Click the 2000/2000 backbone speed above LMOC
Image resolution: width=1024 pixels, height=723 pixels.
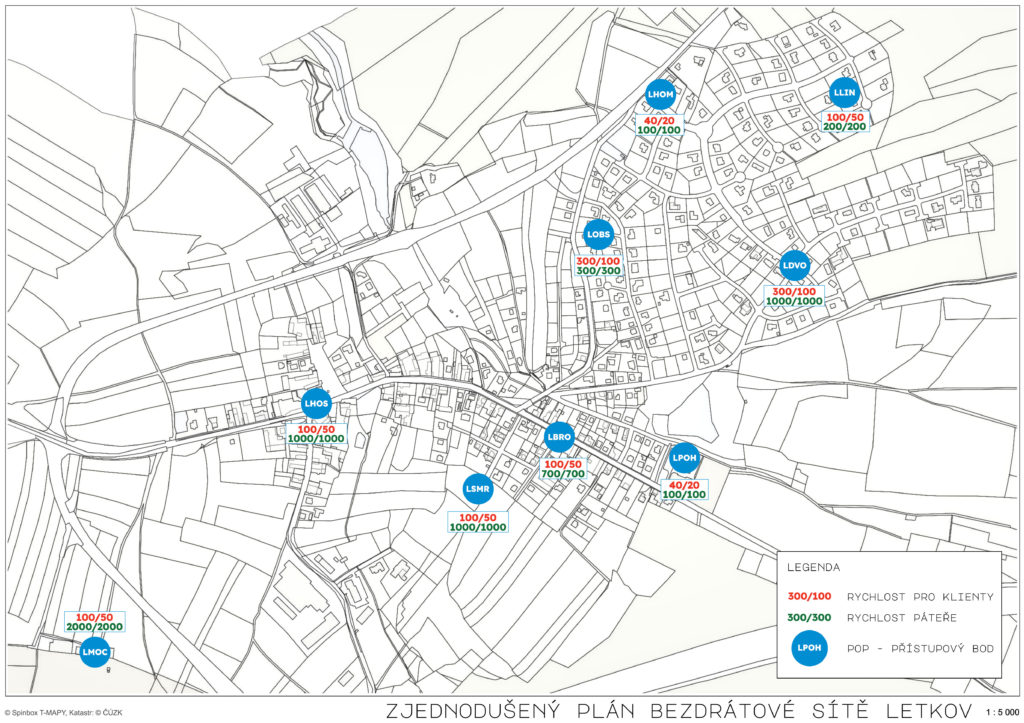pyautogui.click(x=95, y=627)
